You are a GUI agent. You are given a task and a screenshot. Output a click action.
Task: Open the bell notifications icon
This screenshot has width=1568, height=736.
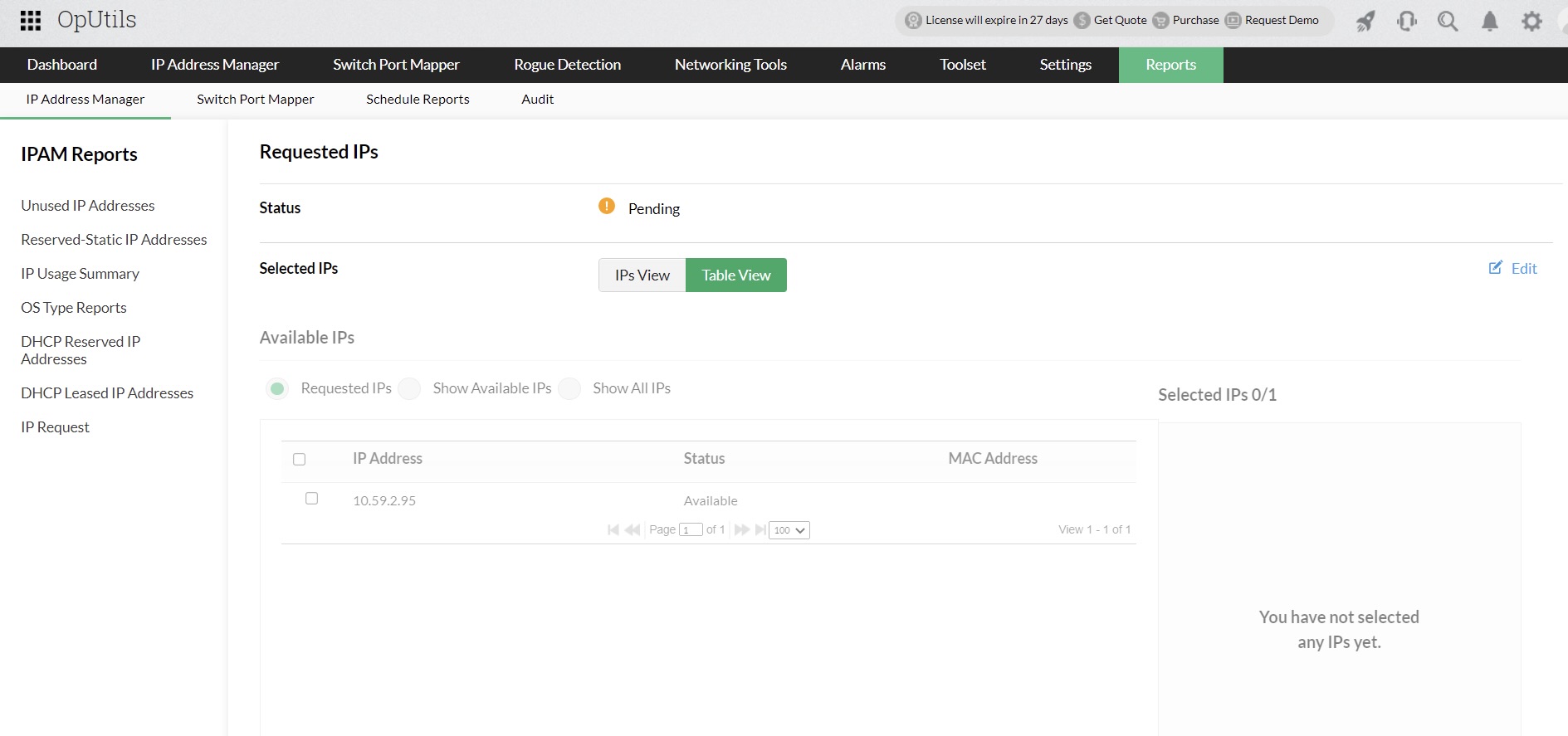1490,21
